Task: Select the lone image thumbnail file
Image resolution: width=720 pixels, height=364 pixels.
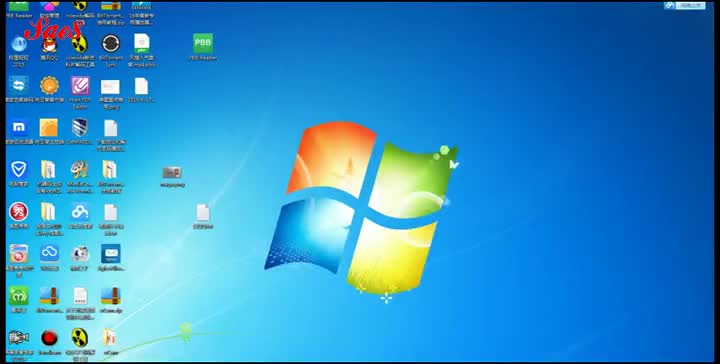Action: coord(172,173)
